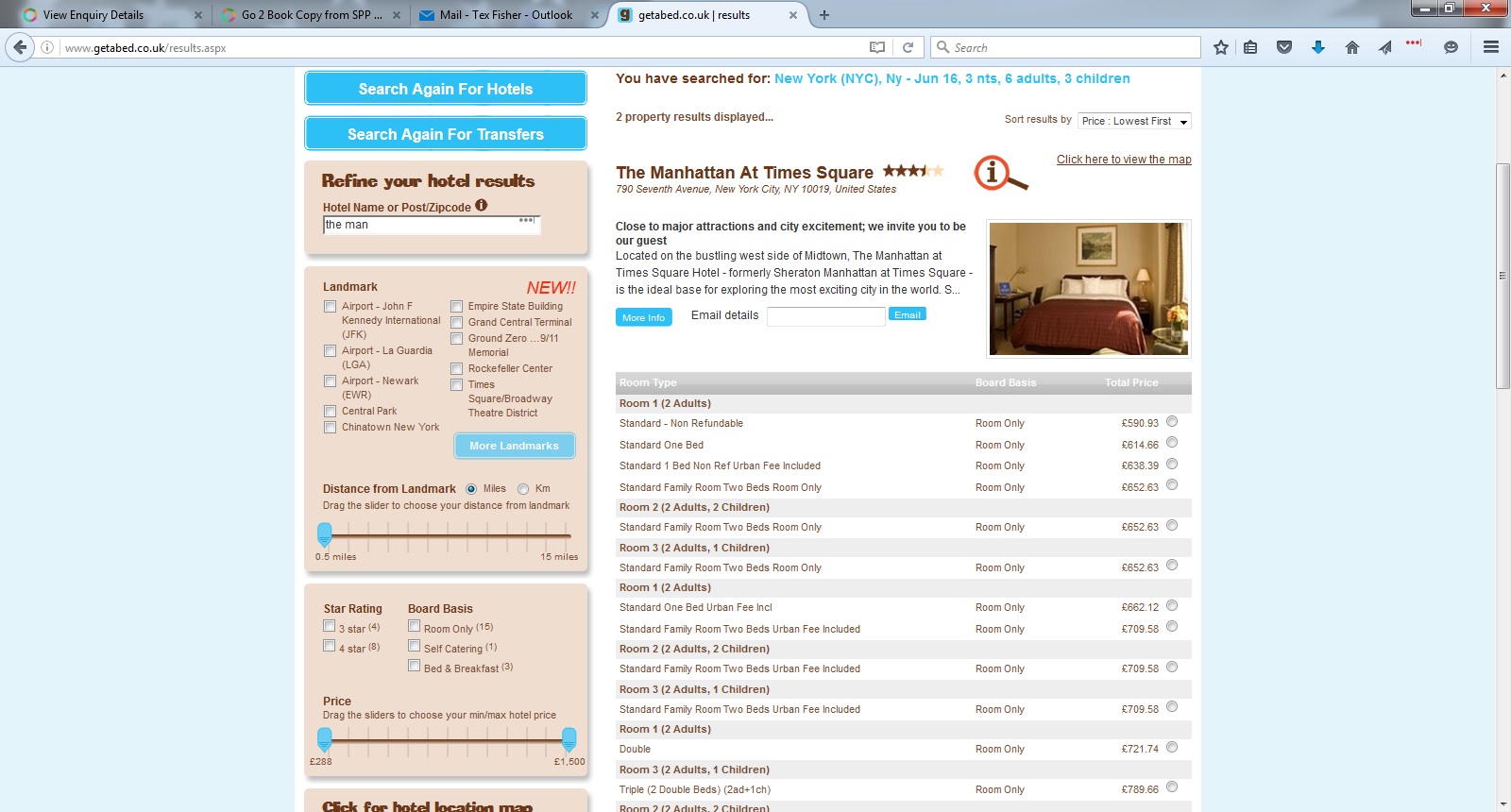Bookmark this page with the star icon
The height and width of the screenshot is (812, 1511).
1221,47
